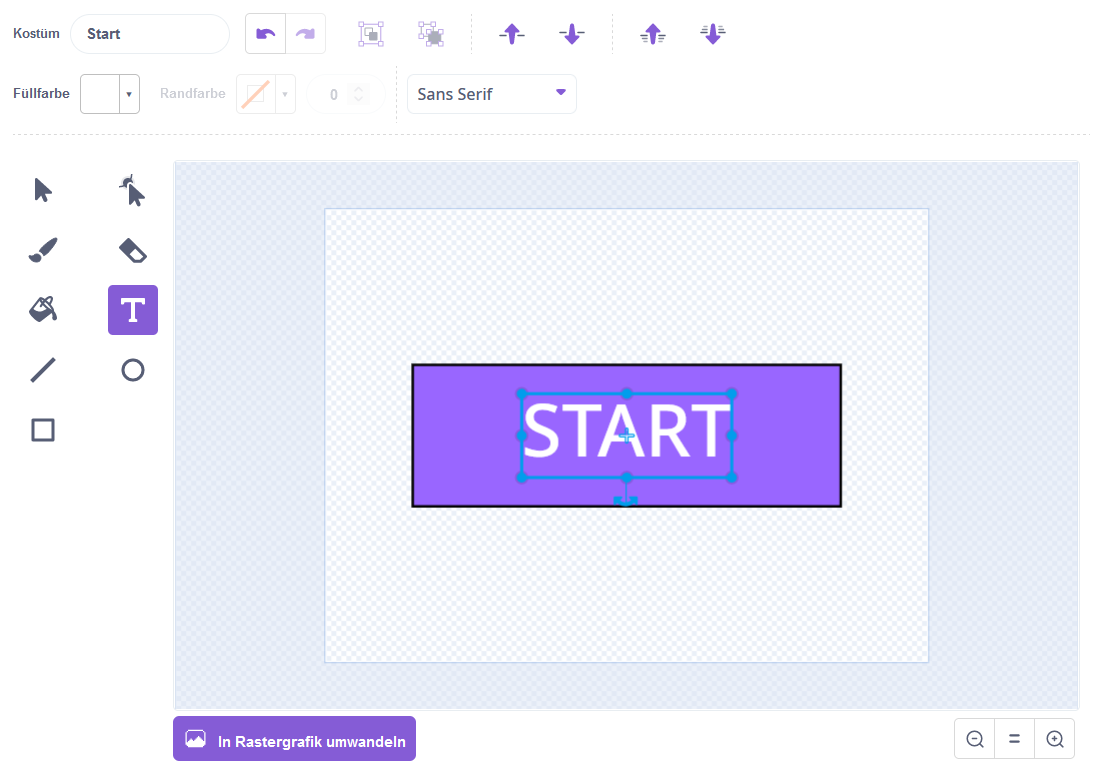Select the Rectangle tool

click(x=43, y=430)
